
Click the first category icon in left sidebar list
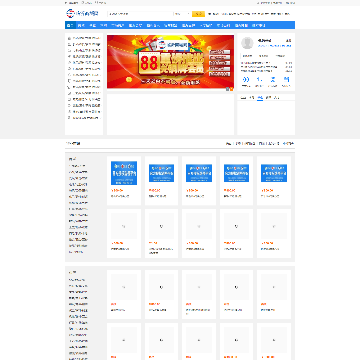(69, 38)
